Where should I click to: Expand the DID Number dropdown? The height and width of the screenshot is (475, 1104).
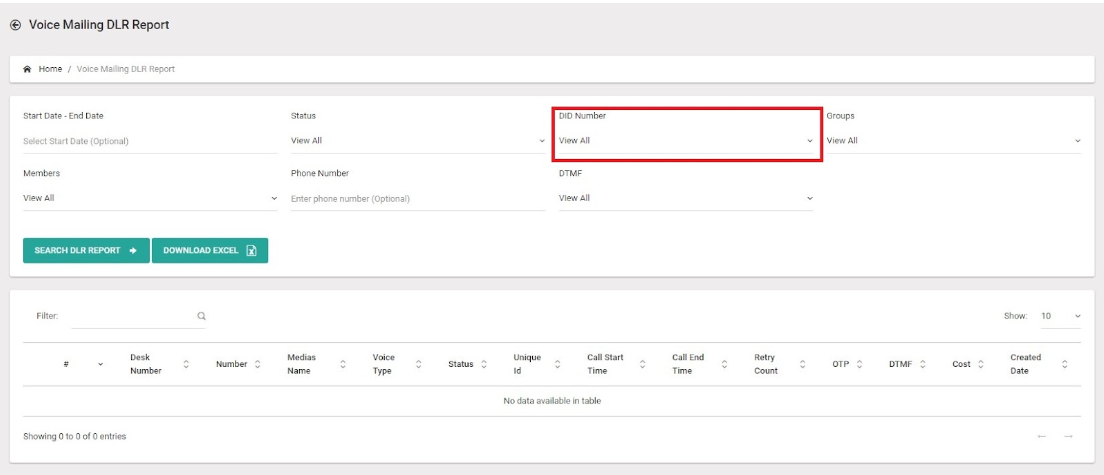point(686,141)
